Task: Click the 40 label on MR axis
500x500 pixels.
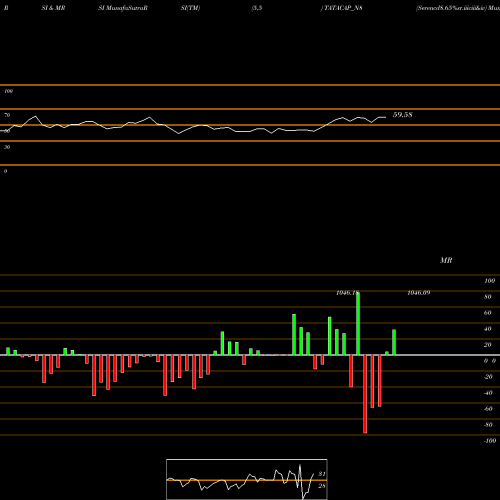Action: point(488,329)
